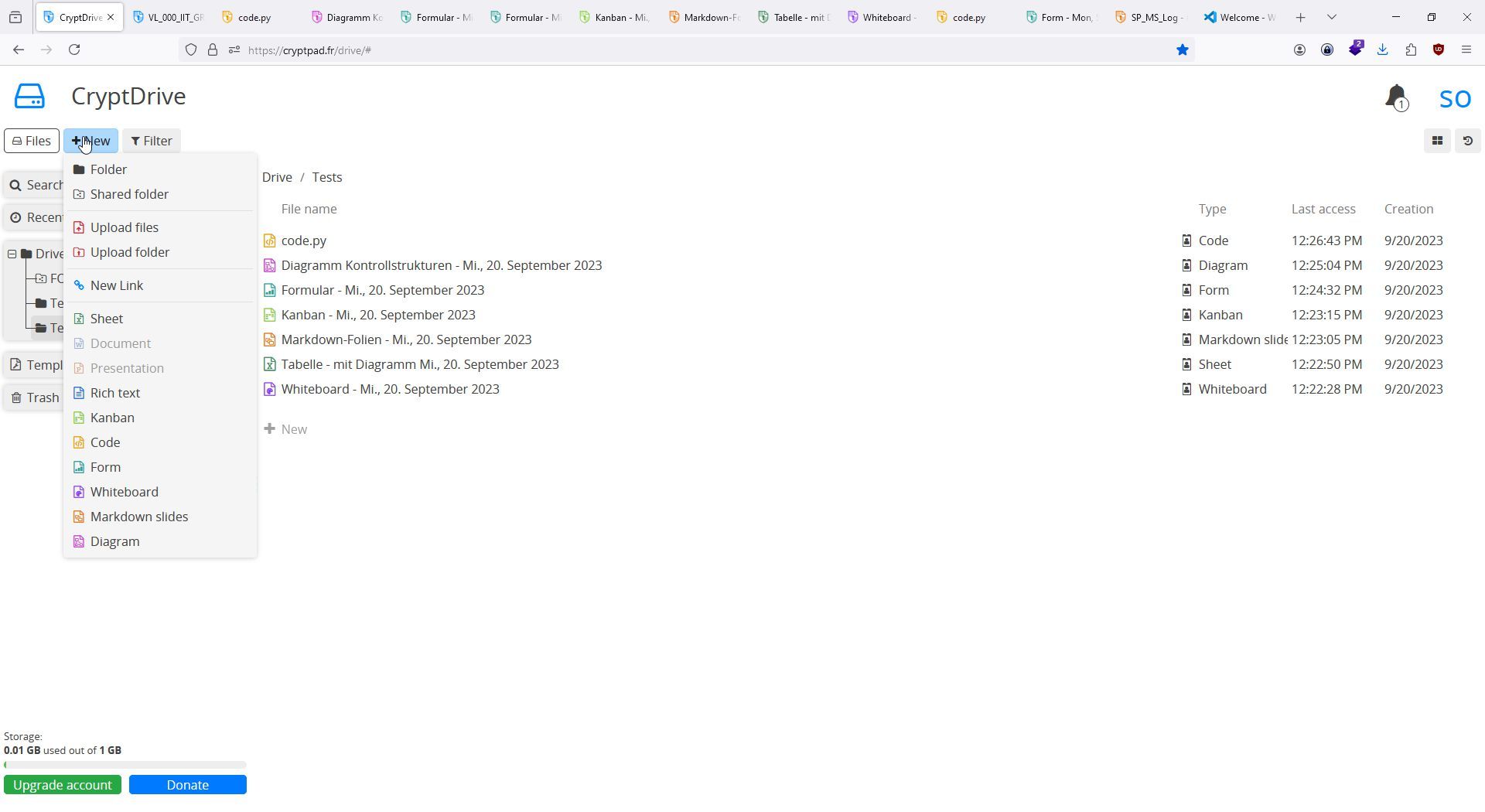Create a new Sheet
Screen dimensions: 1485x812
(x=160, y=319)
